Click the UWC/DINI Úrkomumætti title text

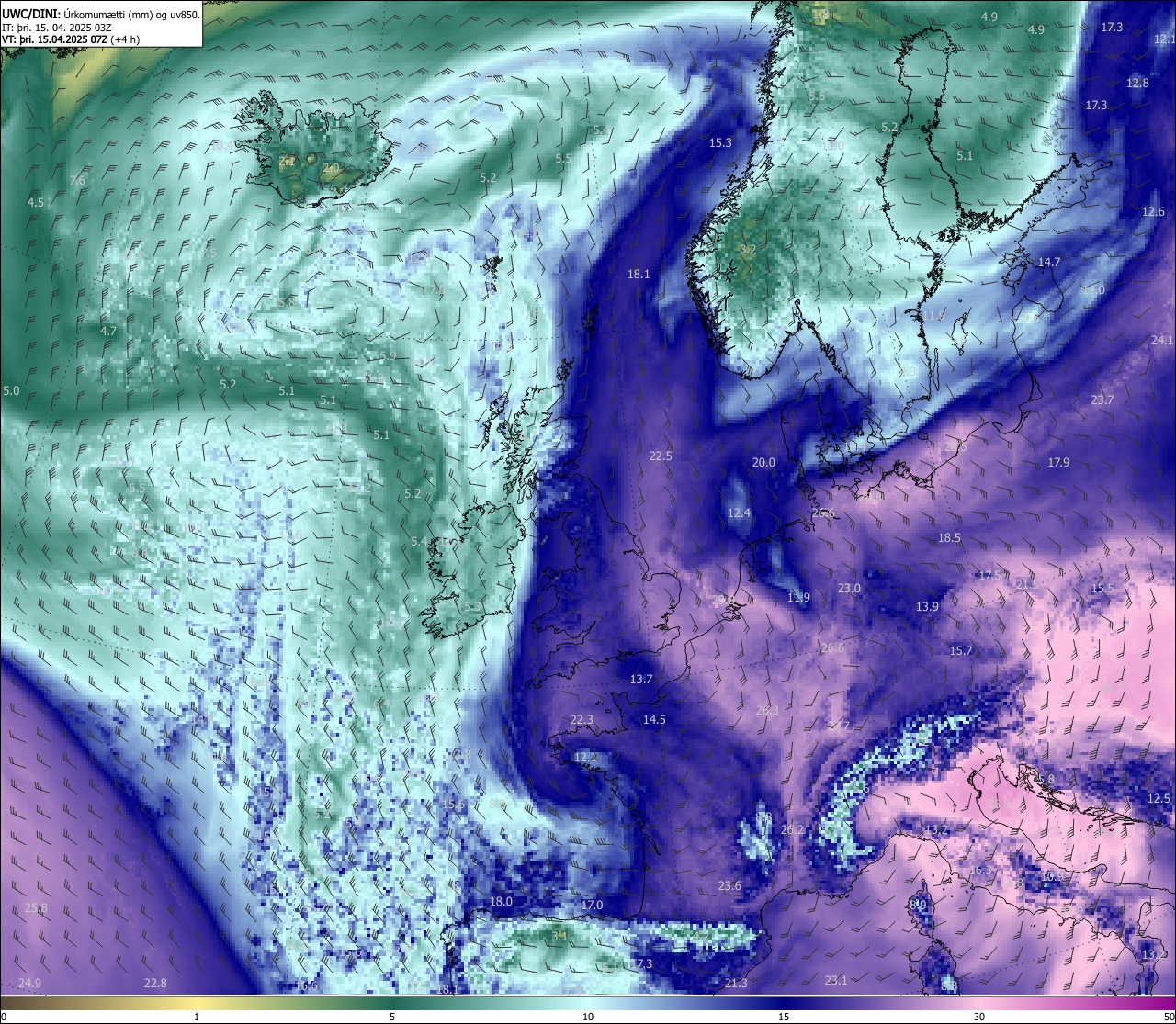(100, 14)
